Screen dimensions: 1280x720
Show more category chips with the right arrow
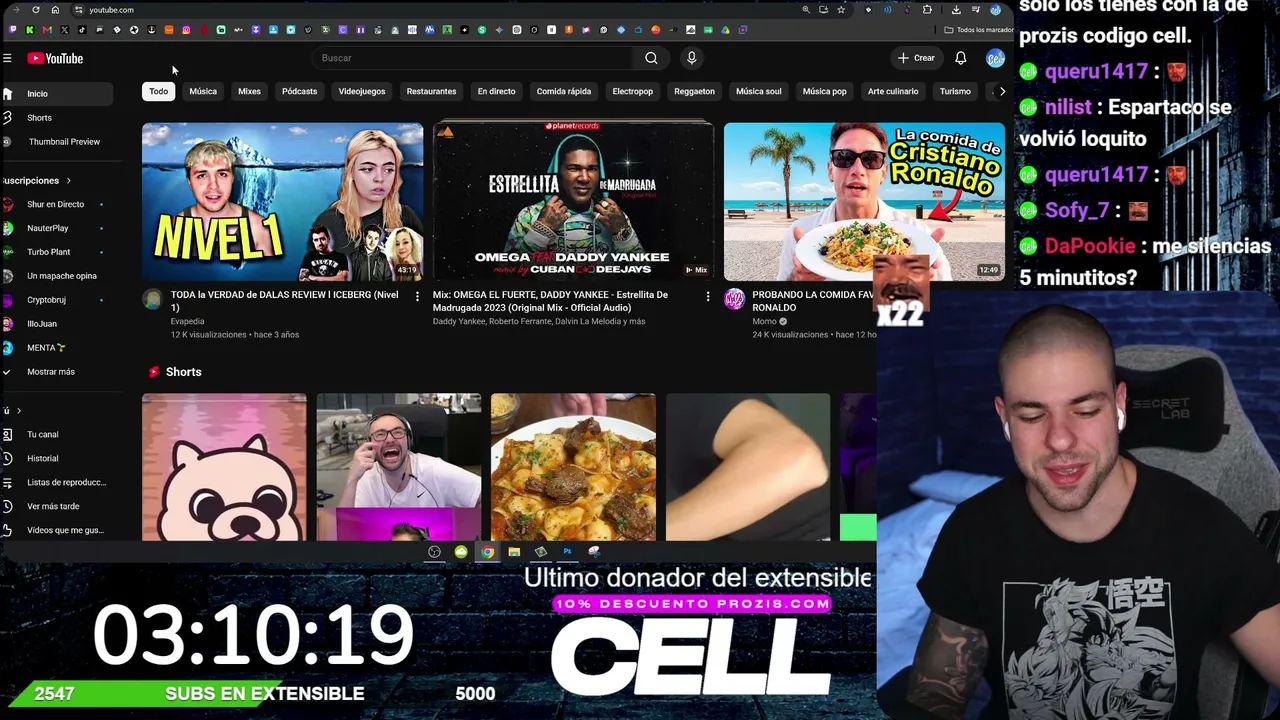pos(1002,91)
